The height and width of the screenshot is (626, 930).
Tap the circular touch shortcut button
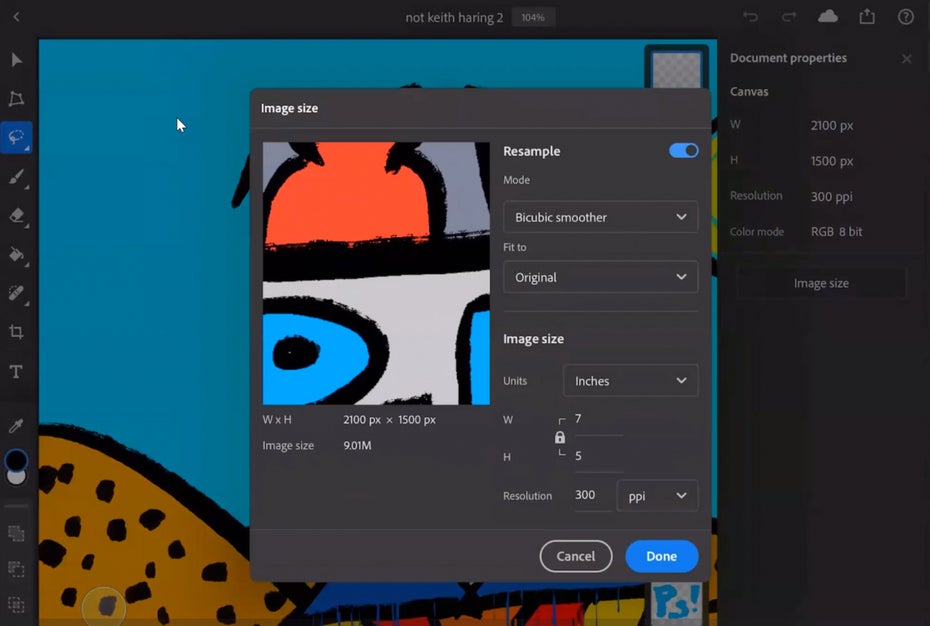pos(104,606)
